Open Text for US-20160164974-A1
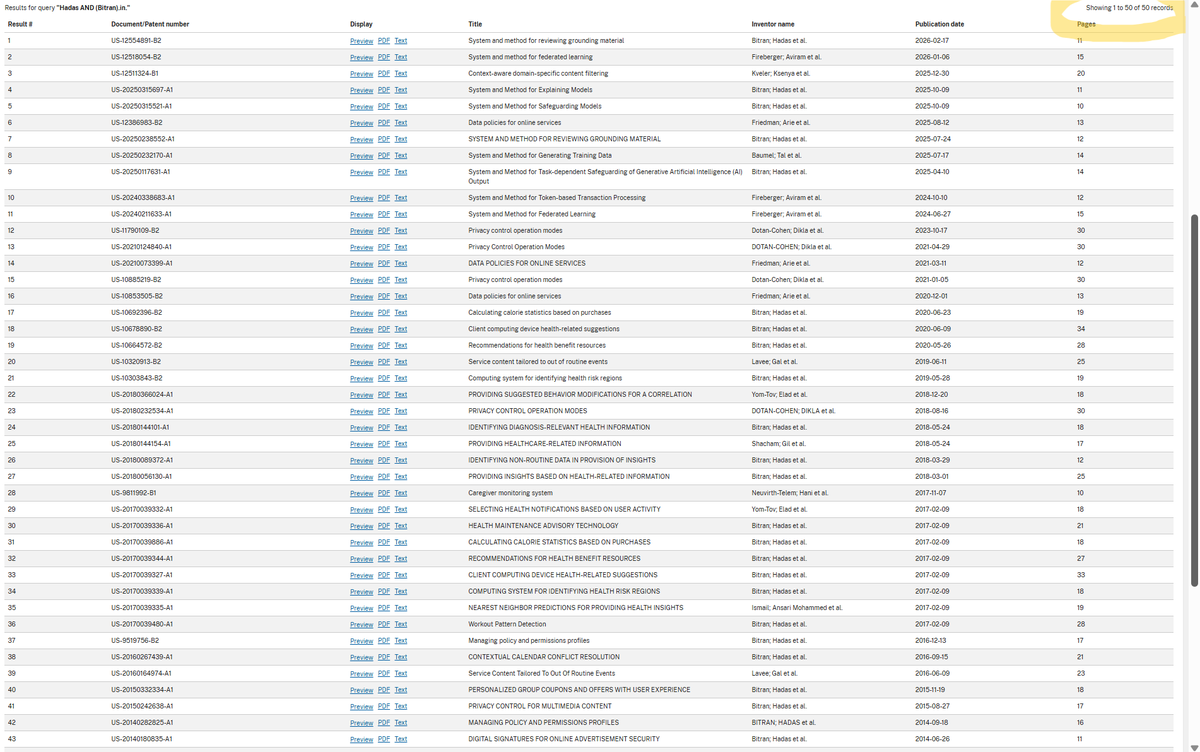 coord(401,674)
